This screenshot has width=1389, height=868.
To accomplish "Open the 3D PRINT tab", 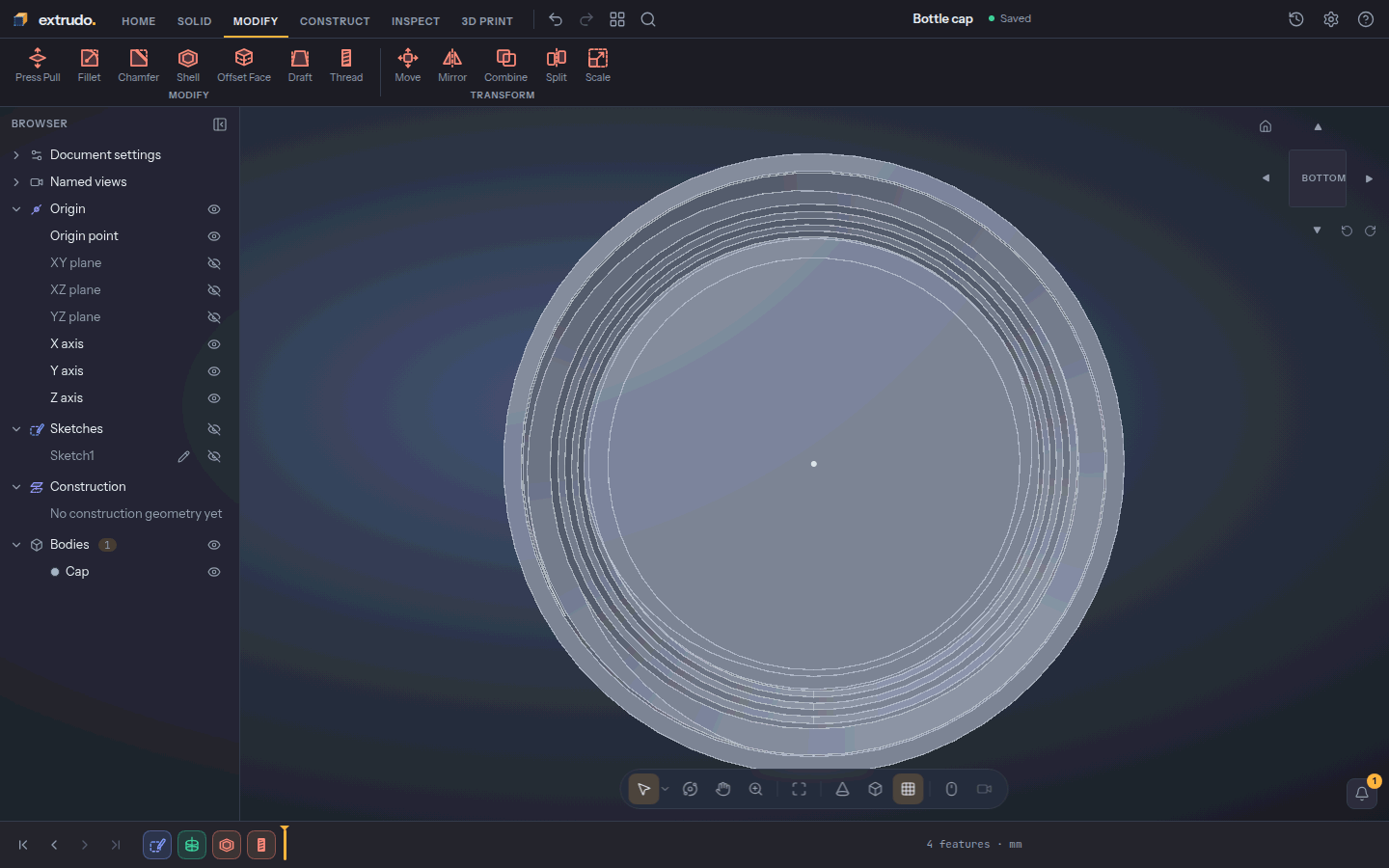I will tap(487, 21).
